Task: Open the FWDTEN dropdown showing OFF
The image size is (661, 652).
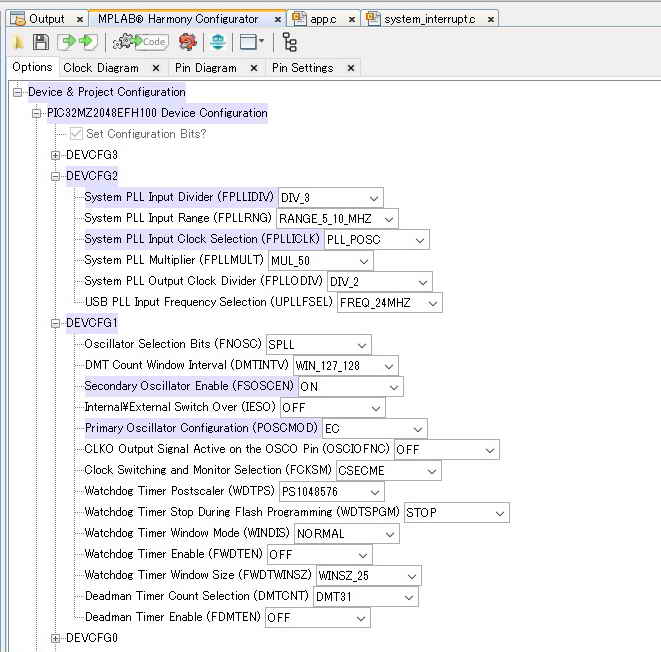Action: (x=320, y=555)
